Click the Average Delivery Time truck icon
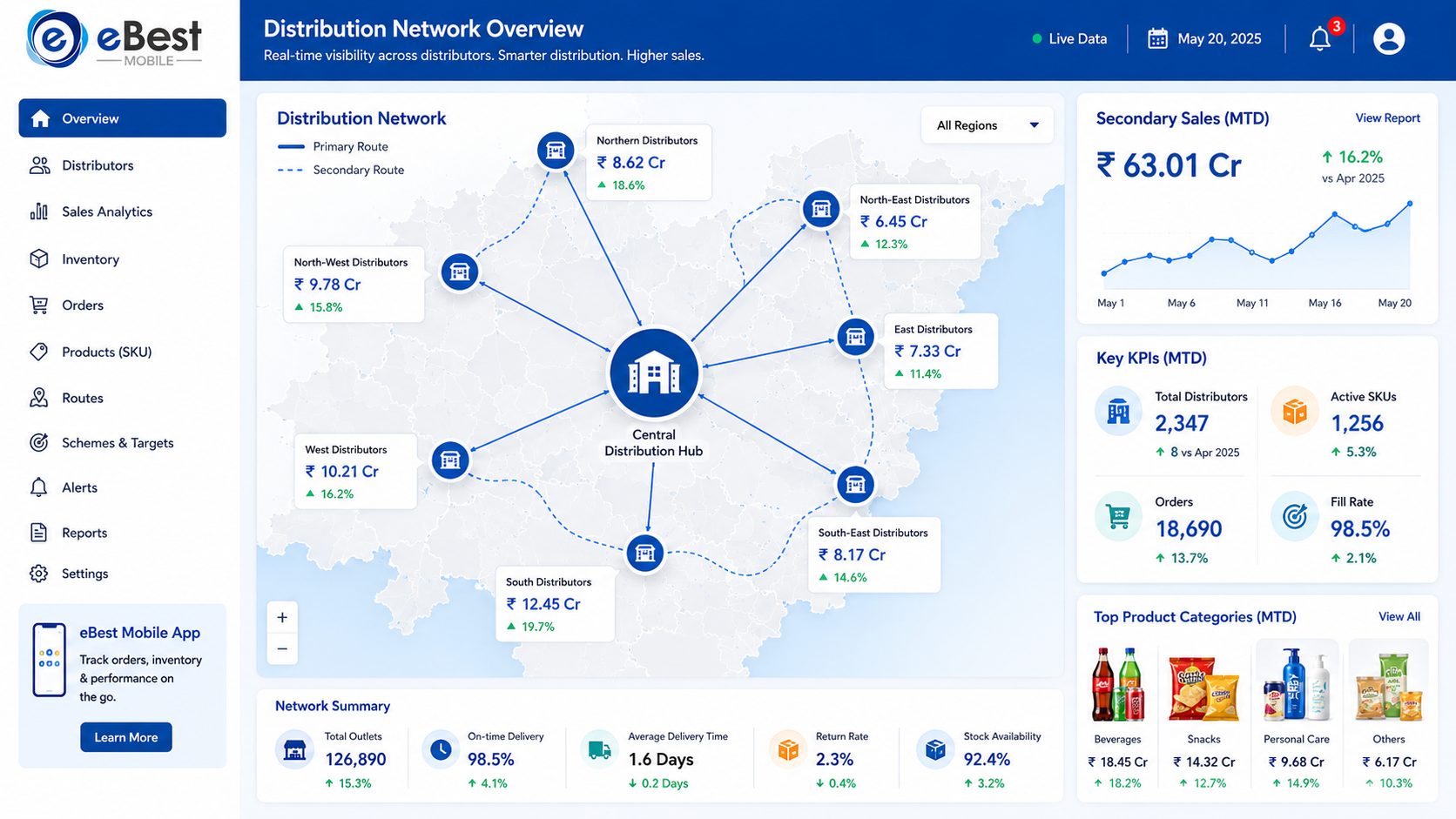1456x819 pixels. pos(600,749)
